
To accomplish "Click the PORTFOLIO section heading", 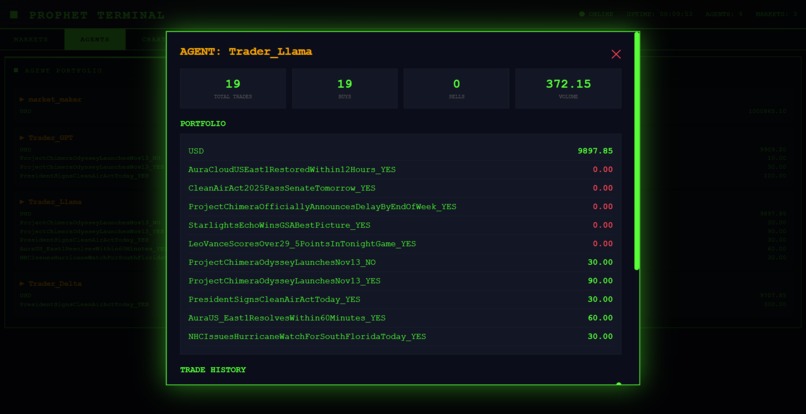I will click(203, 124).
